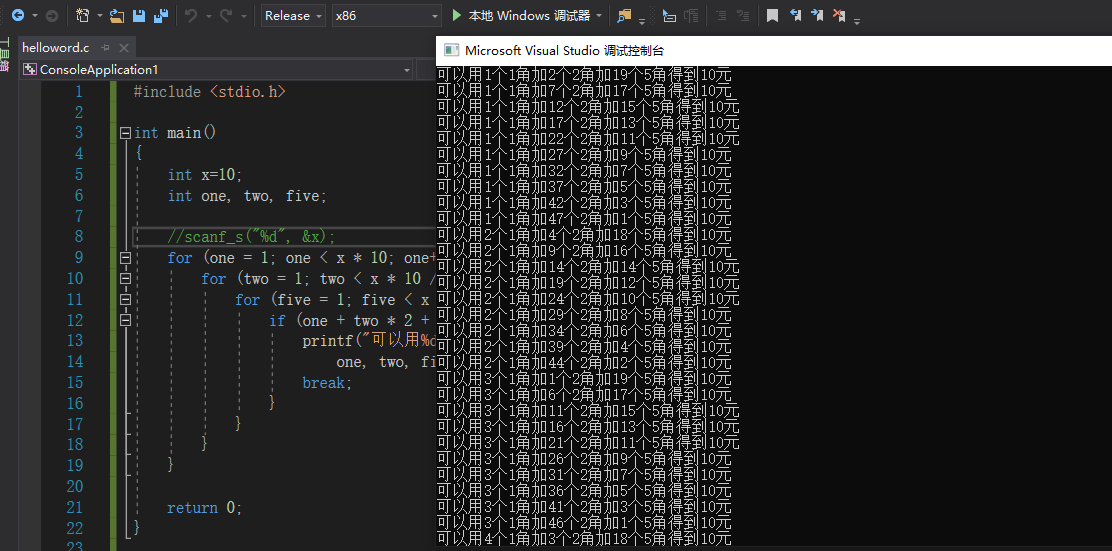Click the display object member list icon

point(669,15)
